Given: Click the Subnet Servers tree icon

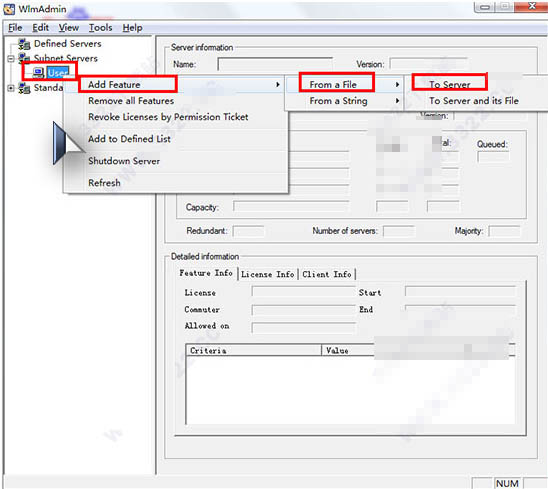Looking at the screenshot, I should tap(24, 58).
